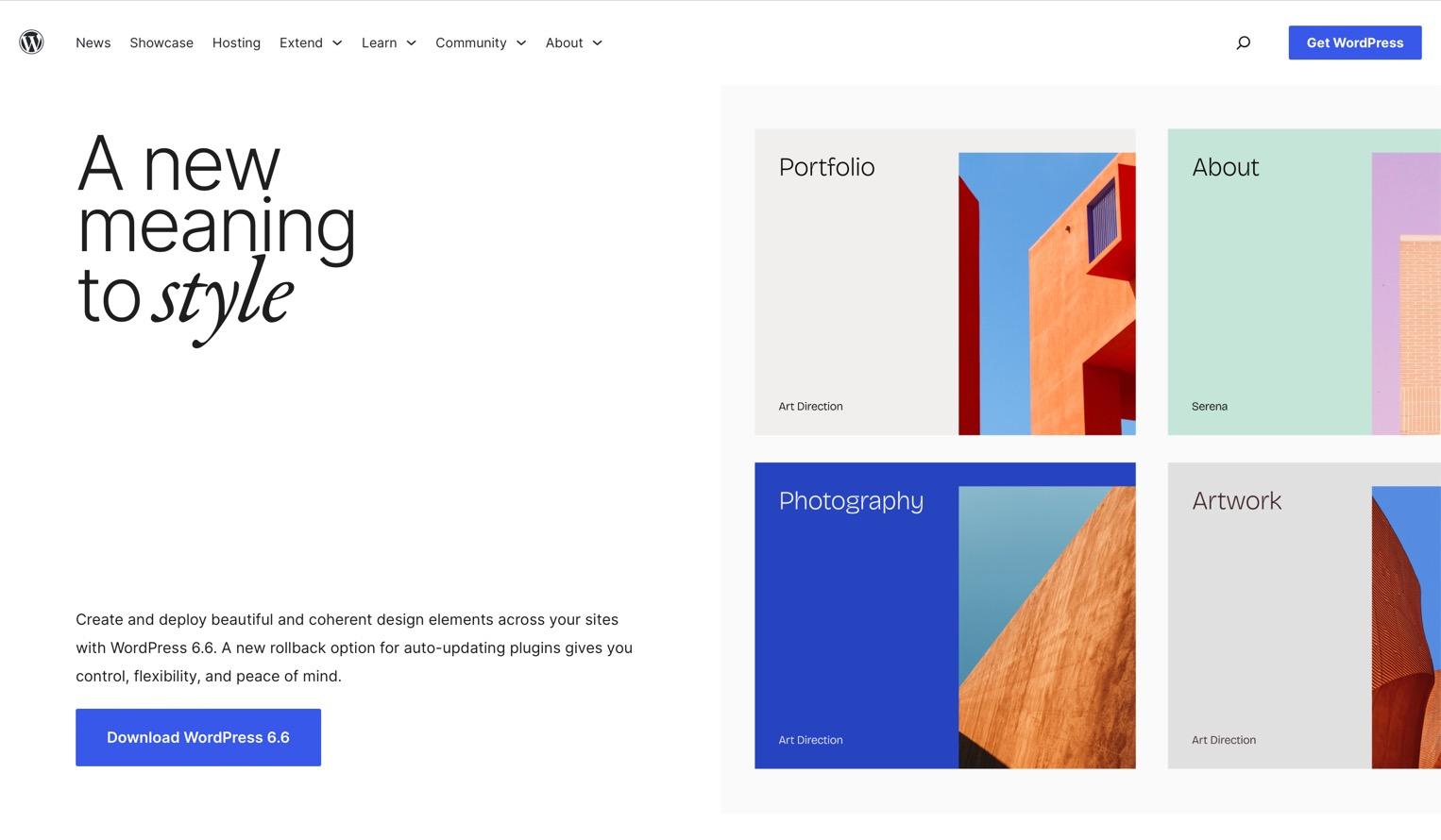The width and height of the screenshot is (1441, 840).
Task: Expand the Learn dropdown menu
Action: pyautogui.click(x=389, y=42)
